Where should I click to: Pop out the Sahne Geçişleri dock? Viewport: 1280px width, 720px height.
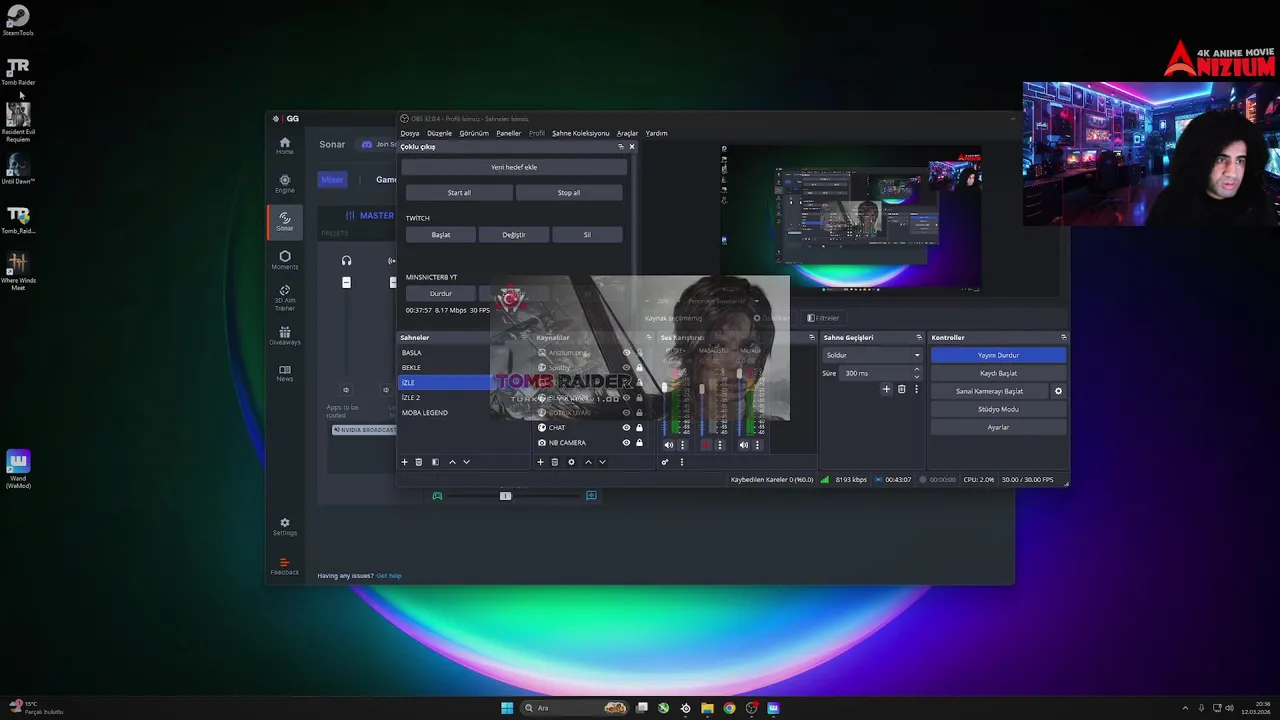(x=919, y=338)
